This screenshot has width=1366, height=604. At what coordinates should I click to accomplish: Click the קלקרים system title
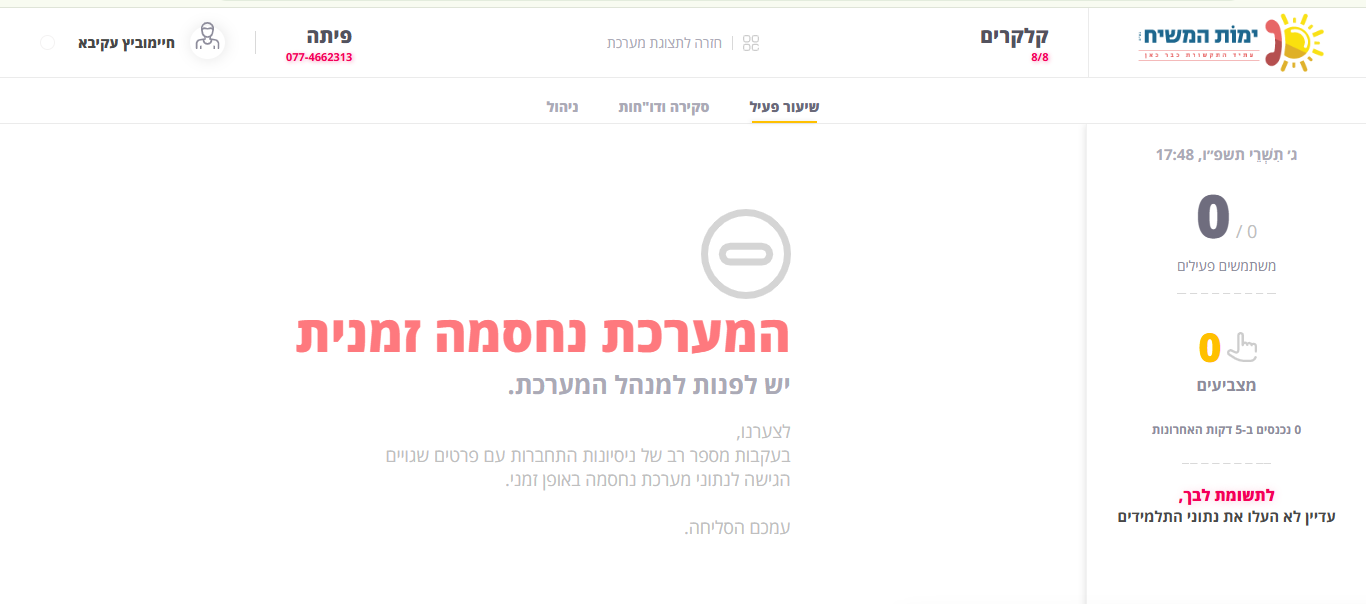tap(1014, 36)
